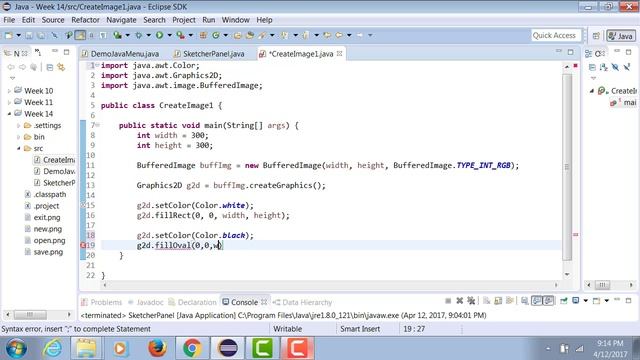640x360 pixels.
Task: Switch to the Javadoc tab
Action: click(145, 302)
